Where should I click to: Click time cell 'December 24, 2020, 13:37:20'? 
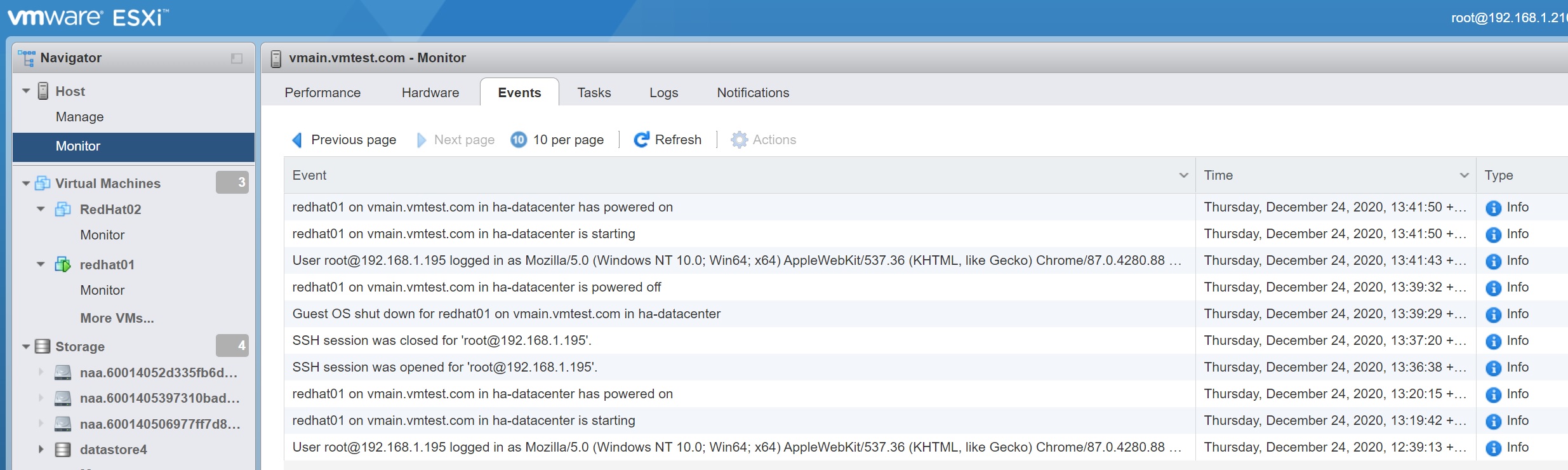1336,340
